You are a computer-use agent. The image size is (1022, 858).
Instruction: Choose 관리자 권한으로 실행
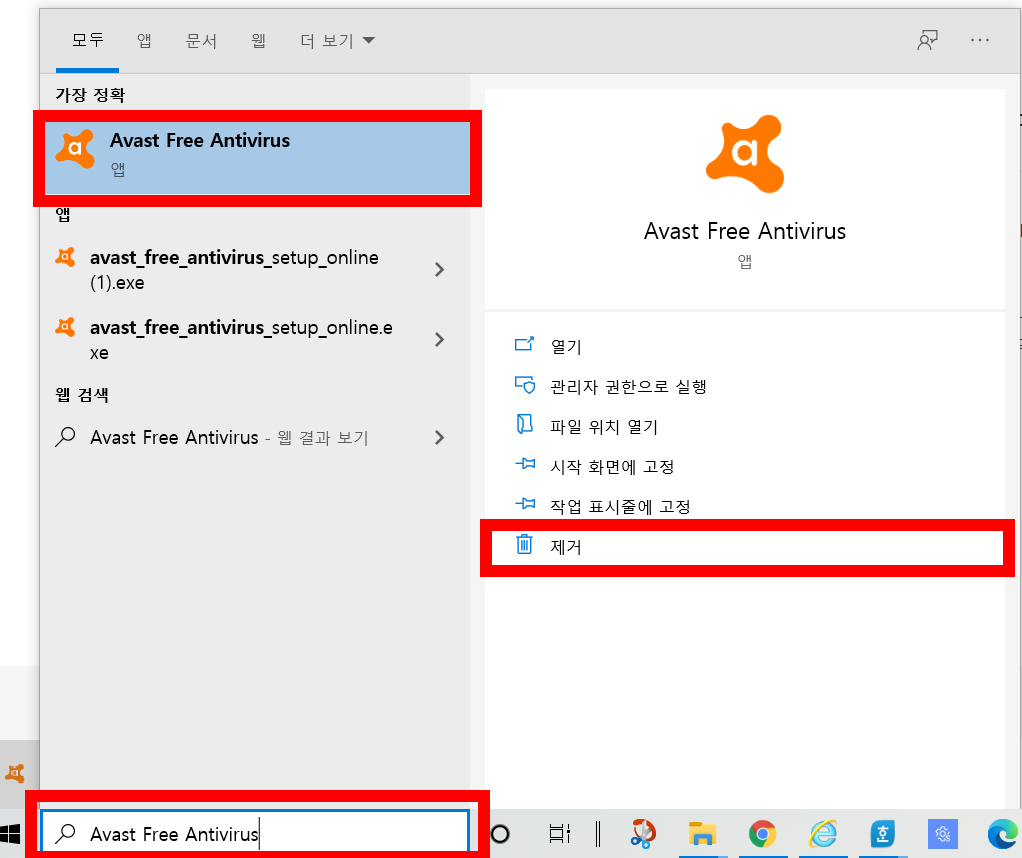point(628,386)
